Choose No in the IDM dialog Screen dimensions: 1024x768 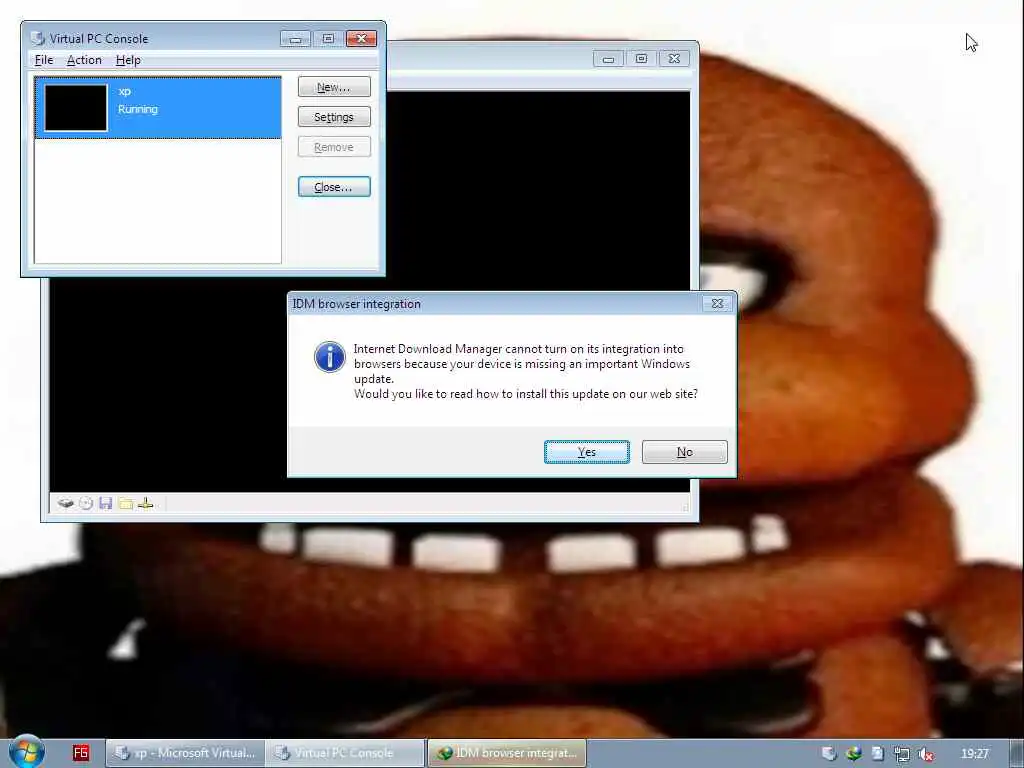(x=684, y=452)
